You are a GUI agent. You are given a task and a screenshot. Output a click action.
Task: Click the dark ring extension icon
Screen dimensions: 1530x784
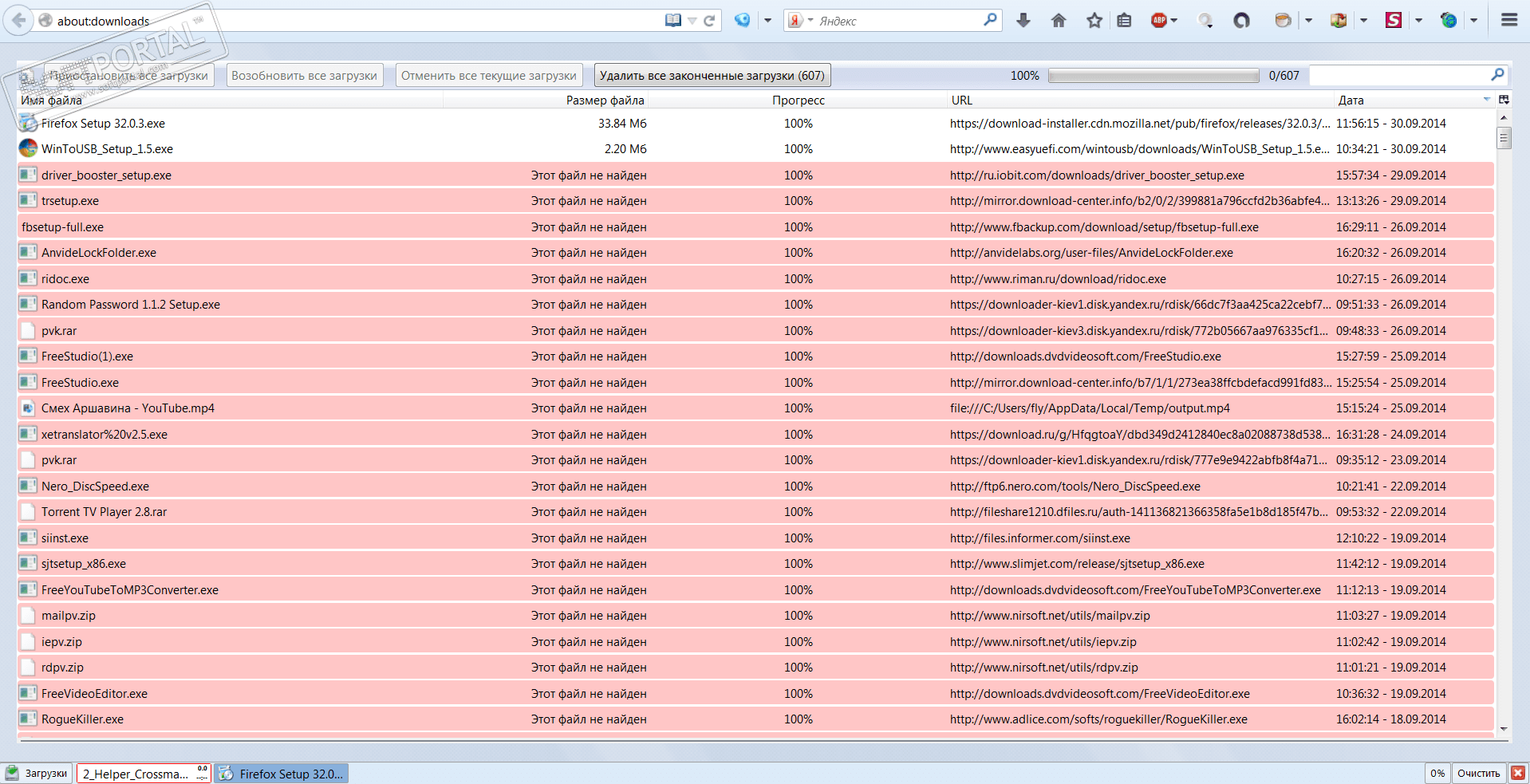pos(1241,21)
